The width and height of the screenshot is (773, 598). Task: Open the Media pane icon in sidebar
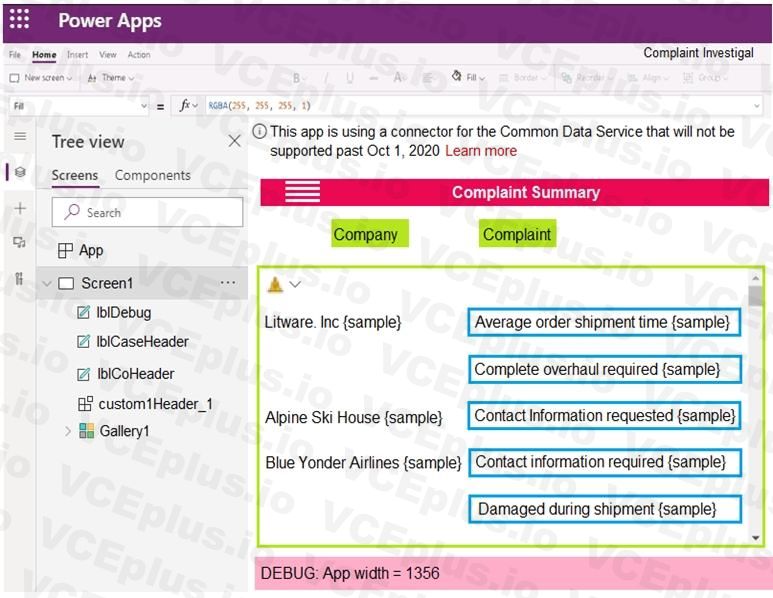(x=20, y=243)
